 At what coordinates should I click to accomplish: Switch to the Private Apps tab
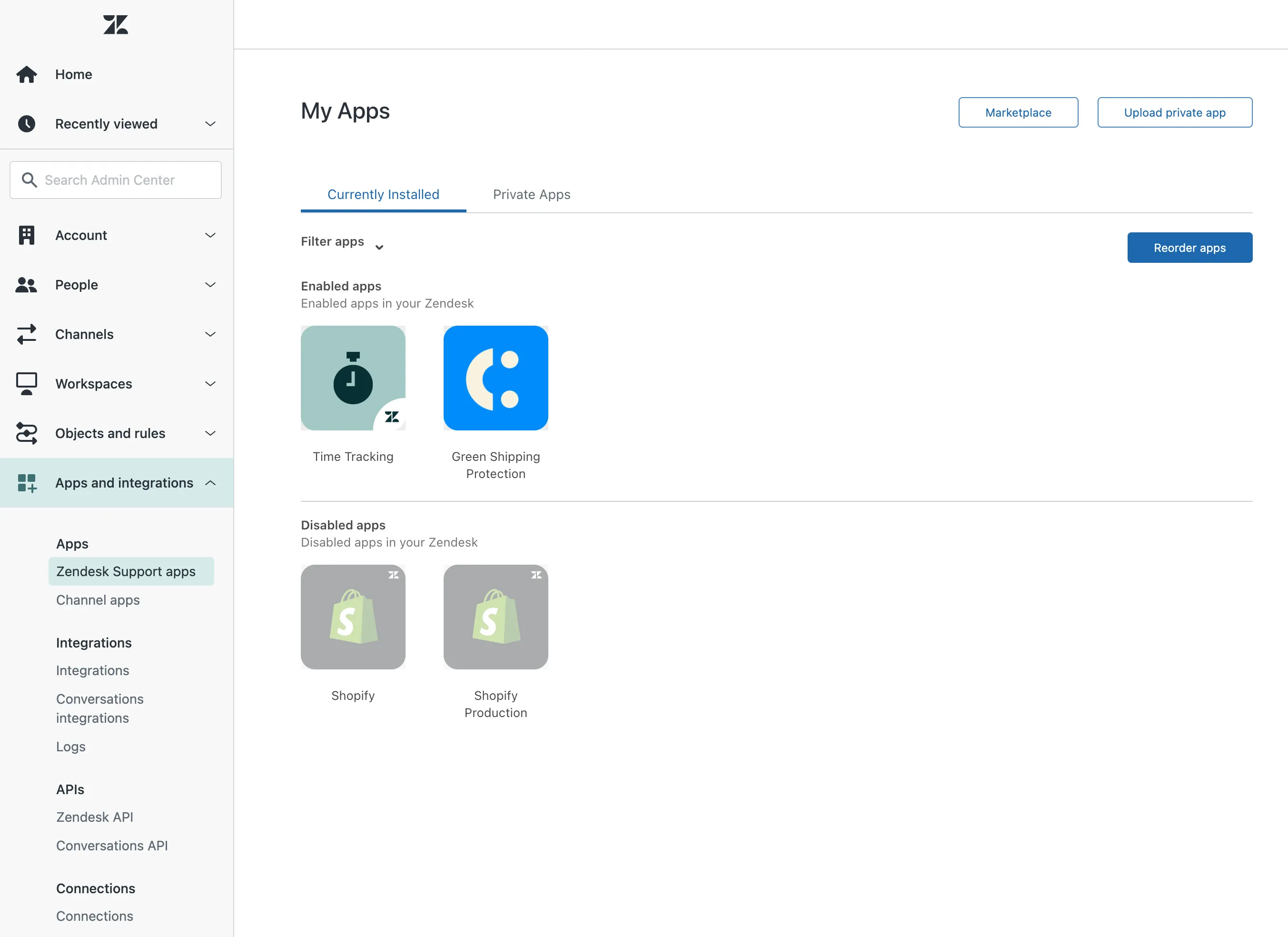pyautogui.click(x=532, y=194)
